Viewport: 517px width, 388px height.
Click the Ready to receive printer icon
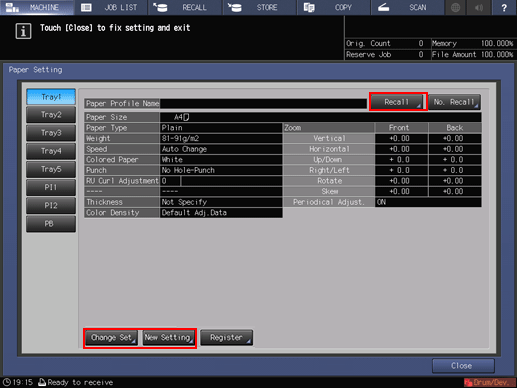[x=42, y=382]
